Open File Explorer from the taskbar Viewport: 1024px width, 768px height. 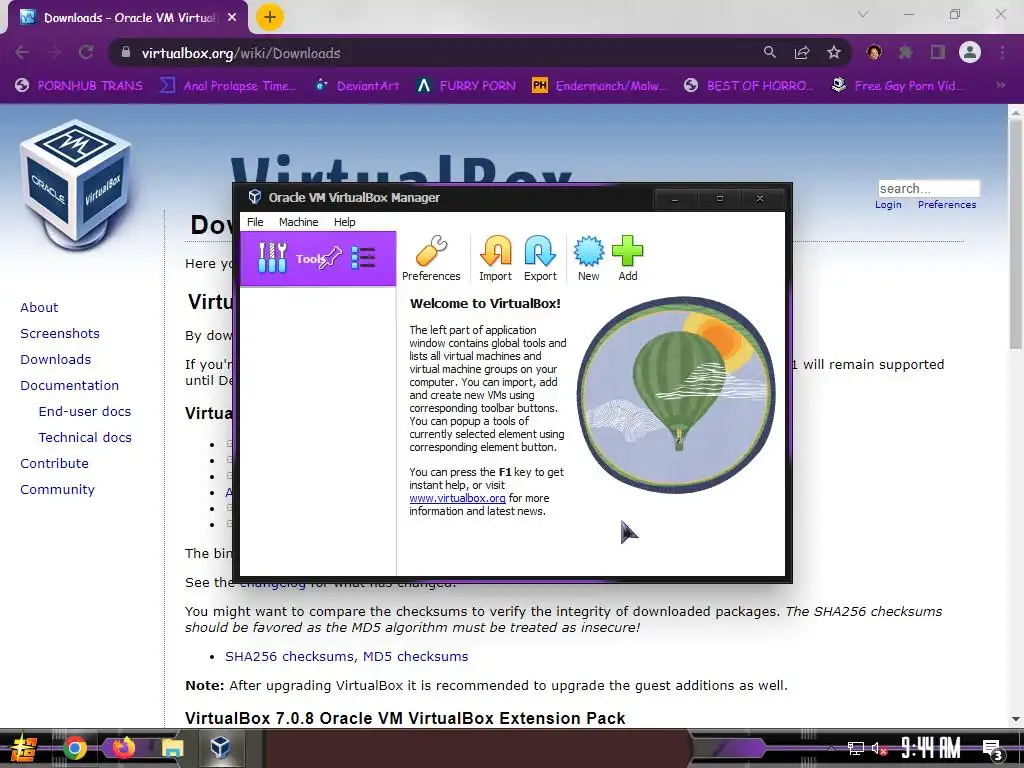172,748
